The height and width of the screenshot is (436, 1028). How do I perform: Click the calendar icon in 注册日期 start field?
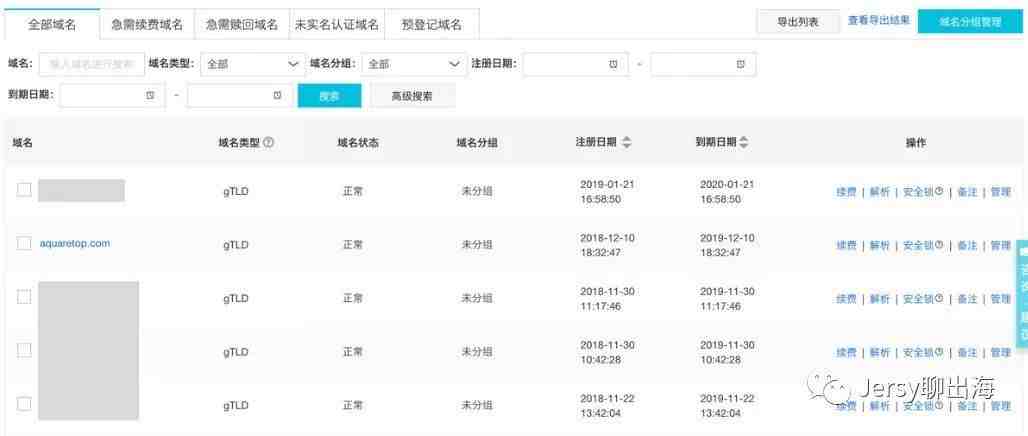coord(613,64)
